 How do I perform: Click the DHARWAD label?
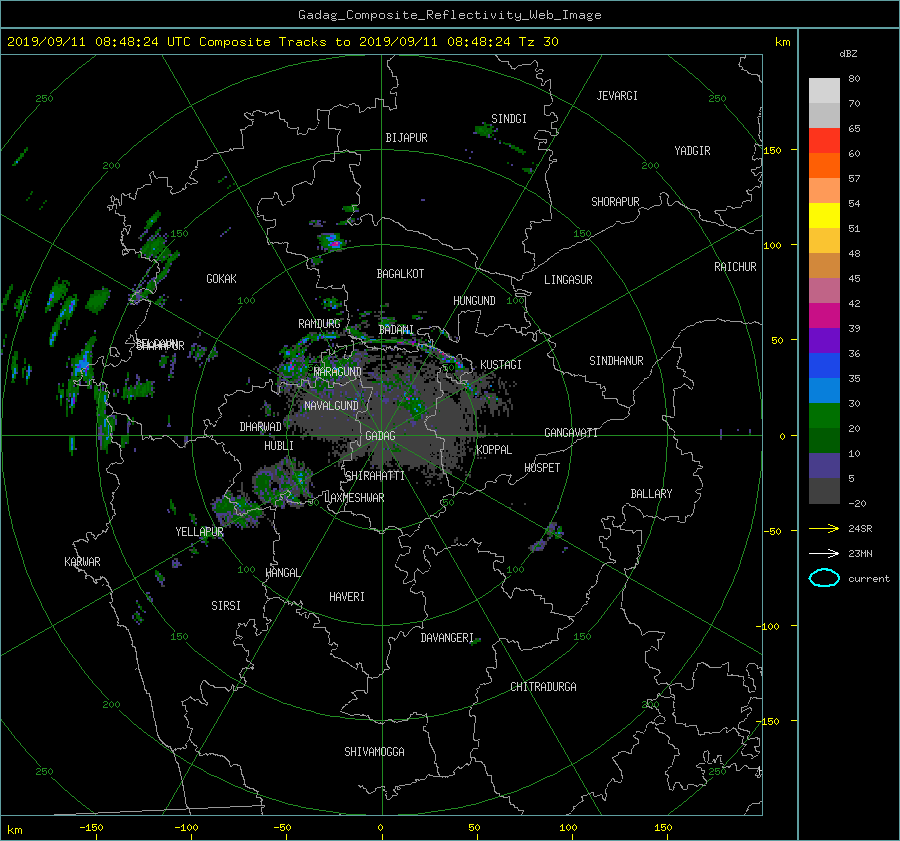(x=260, y=427)
